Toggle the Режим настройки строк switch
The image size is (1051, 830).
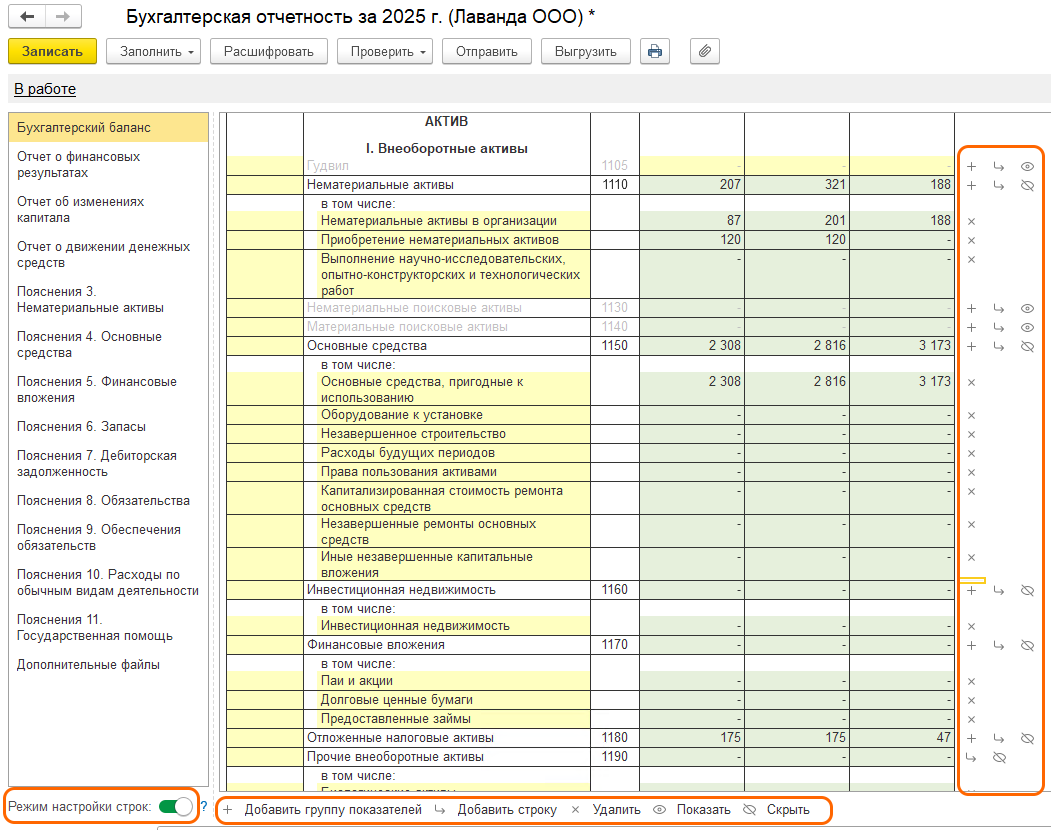175,806
